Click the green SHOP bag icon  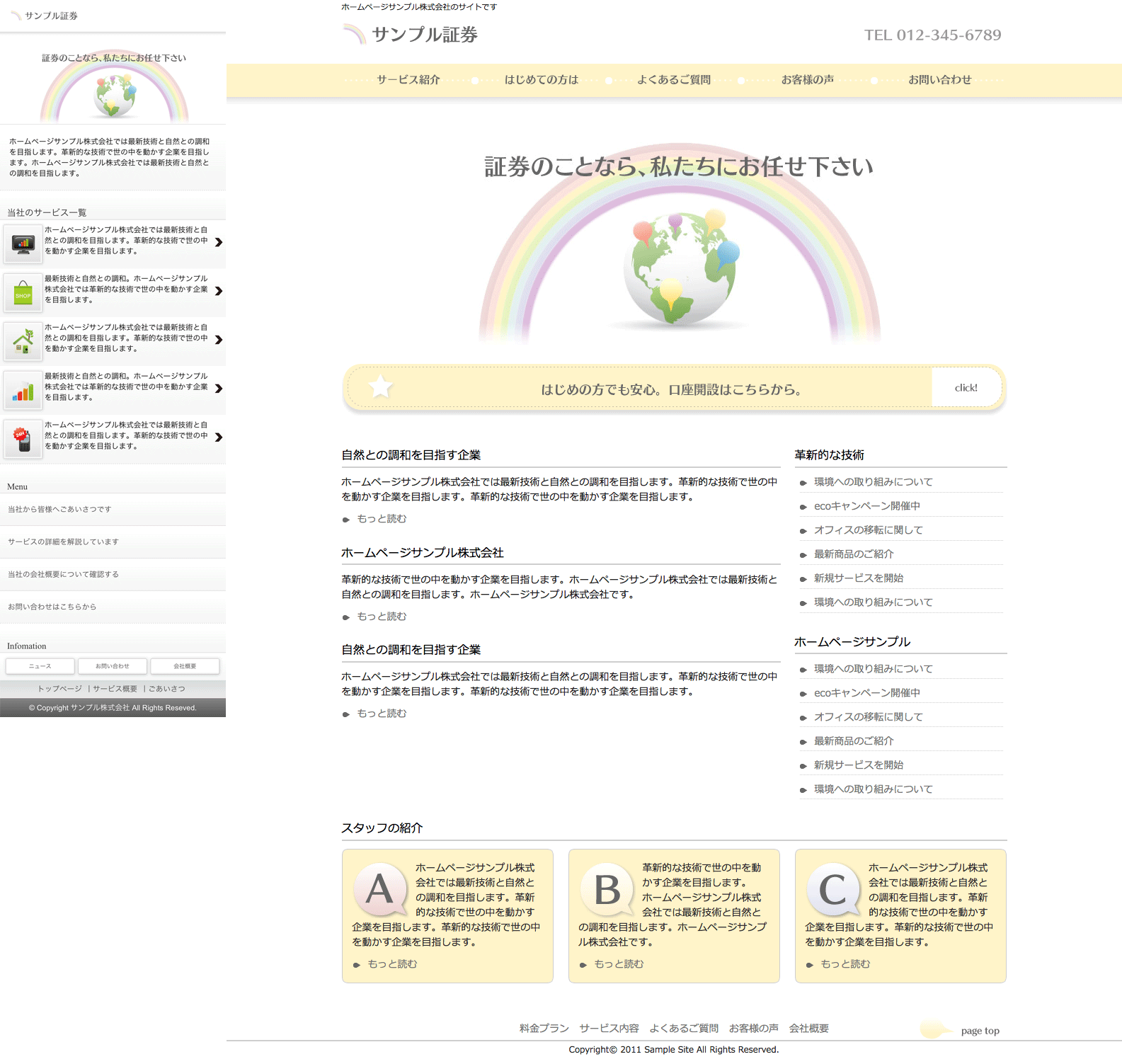[x=23, y=292]
